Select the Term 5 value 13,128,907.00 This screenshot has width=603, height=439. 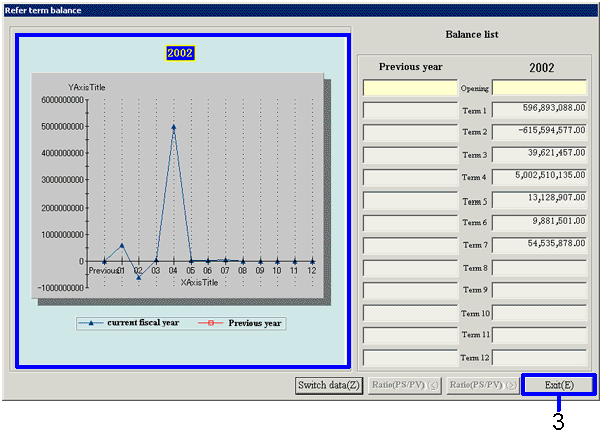[x=539, y=200]
